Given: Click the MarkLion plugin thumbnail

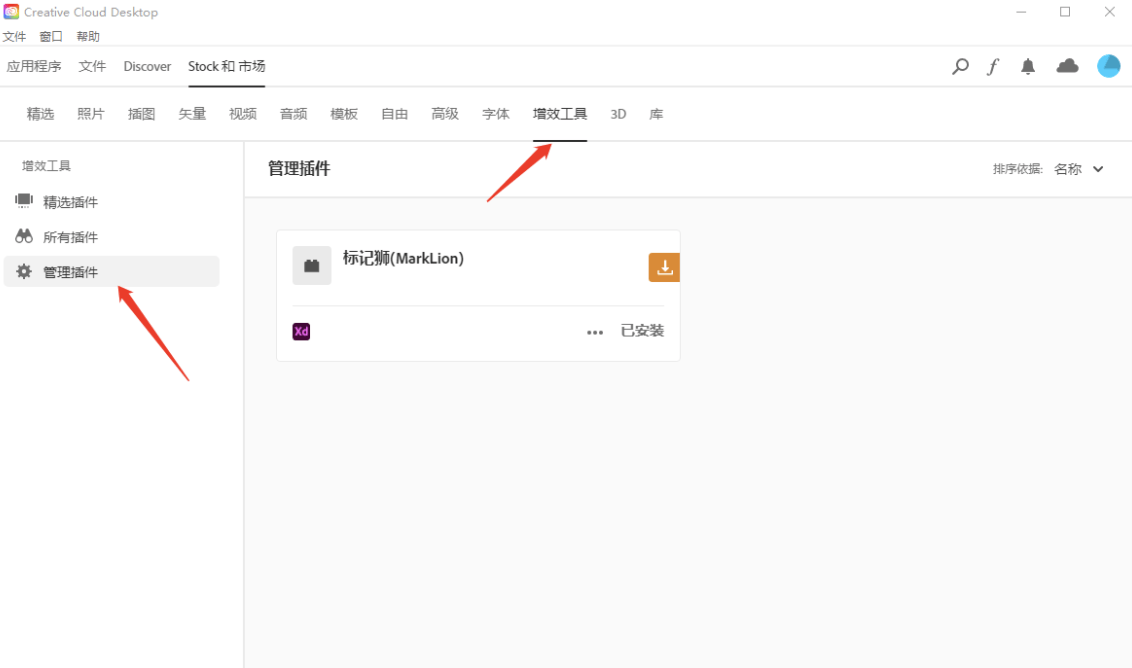Looking at the screenshot, I should click(312, 266).
